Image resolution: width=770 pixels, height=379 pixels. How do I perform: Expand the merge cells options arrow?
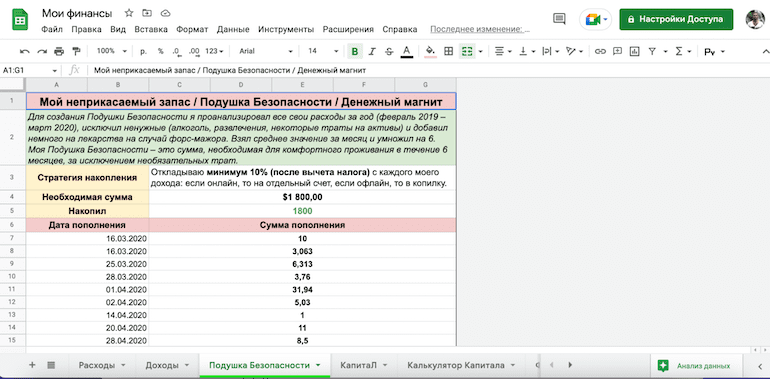click(480, 51)
